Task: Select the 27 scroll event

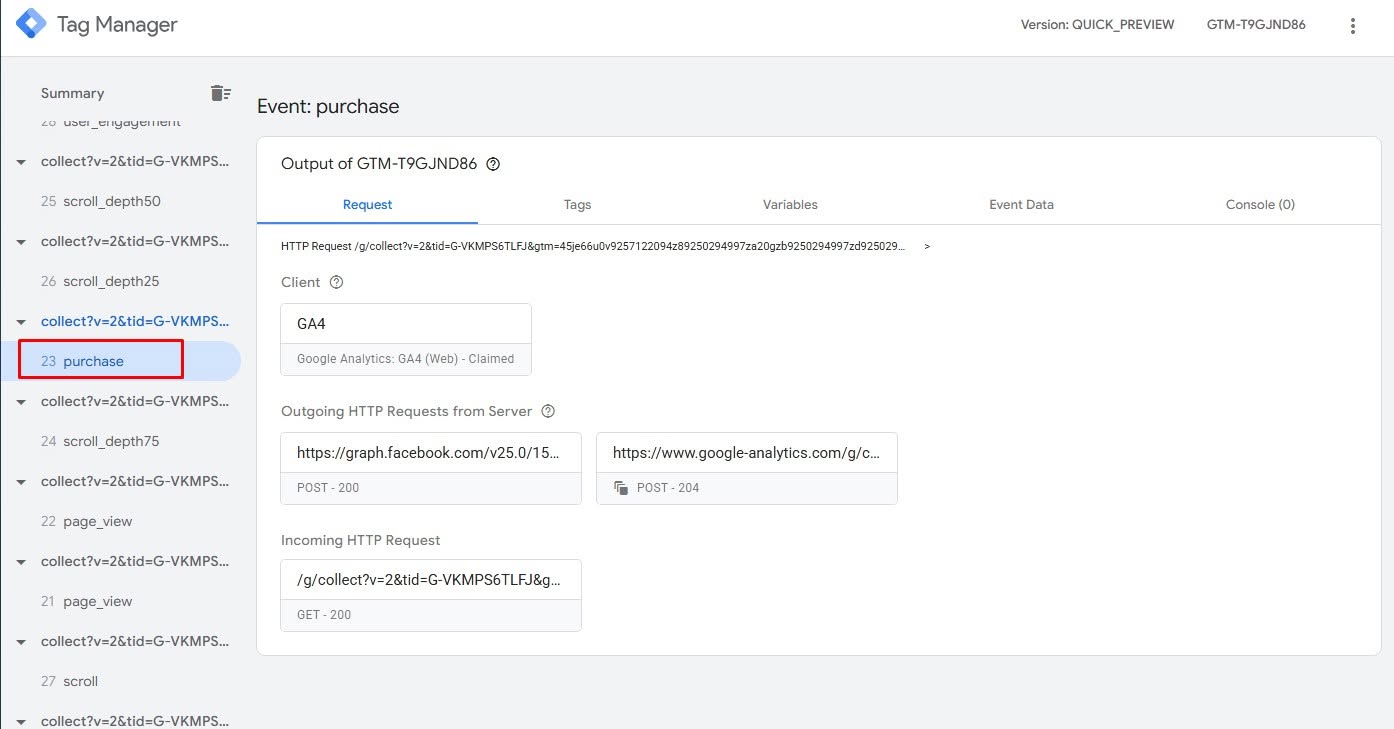Action: (70, 681)
